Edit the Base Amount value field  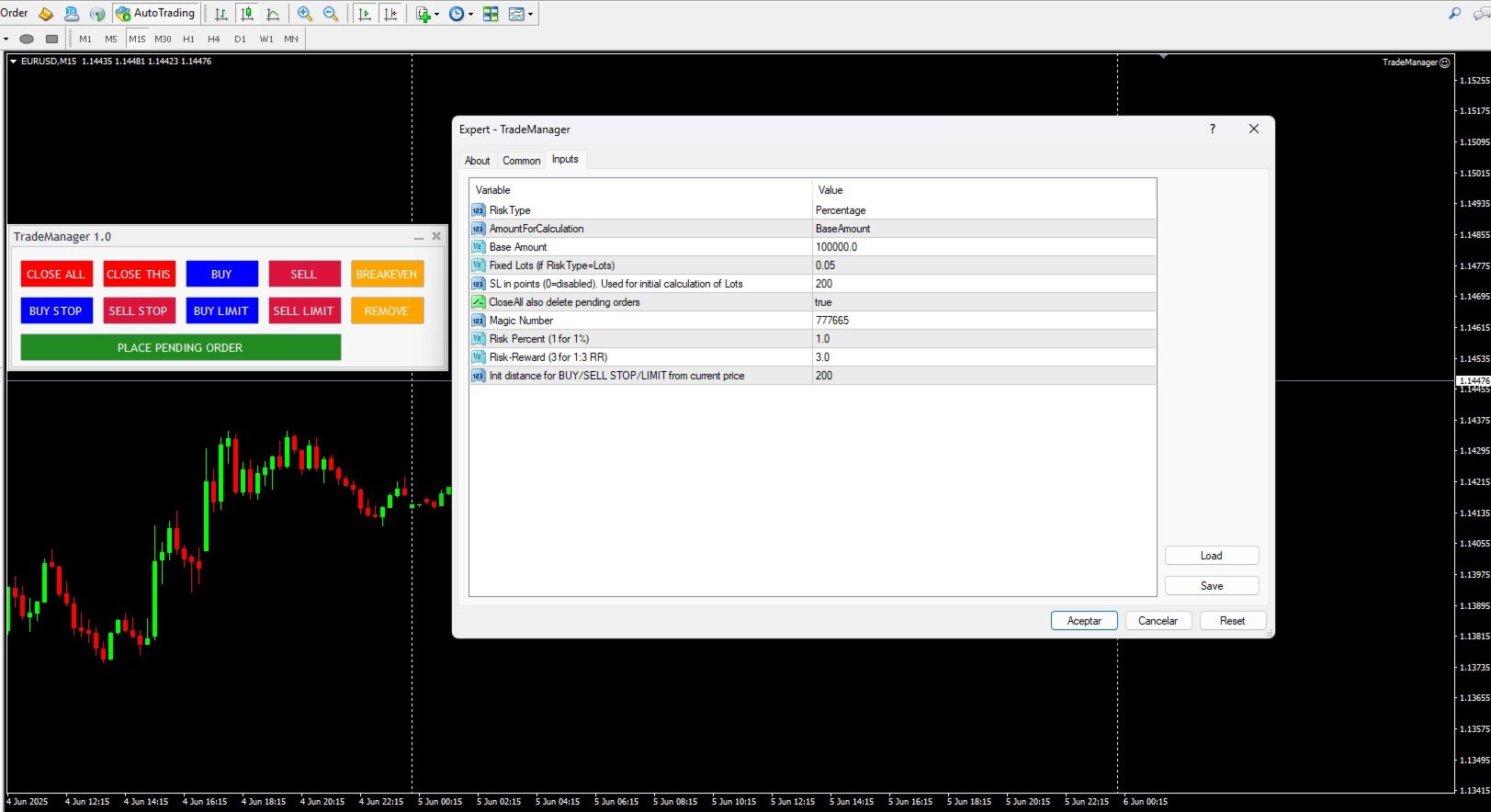pyautogui.click(x=983, y=247)
